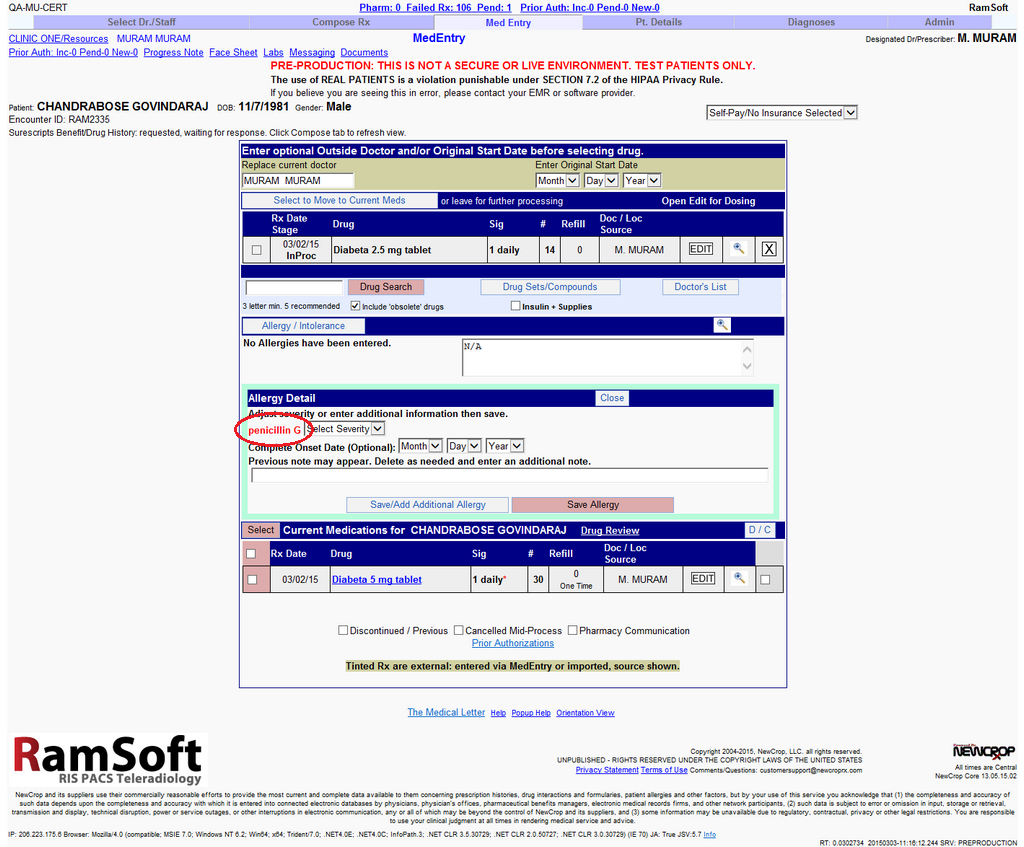Click EDIT icon for Diabeta 5 mg tablet

coord(703,579)
